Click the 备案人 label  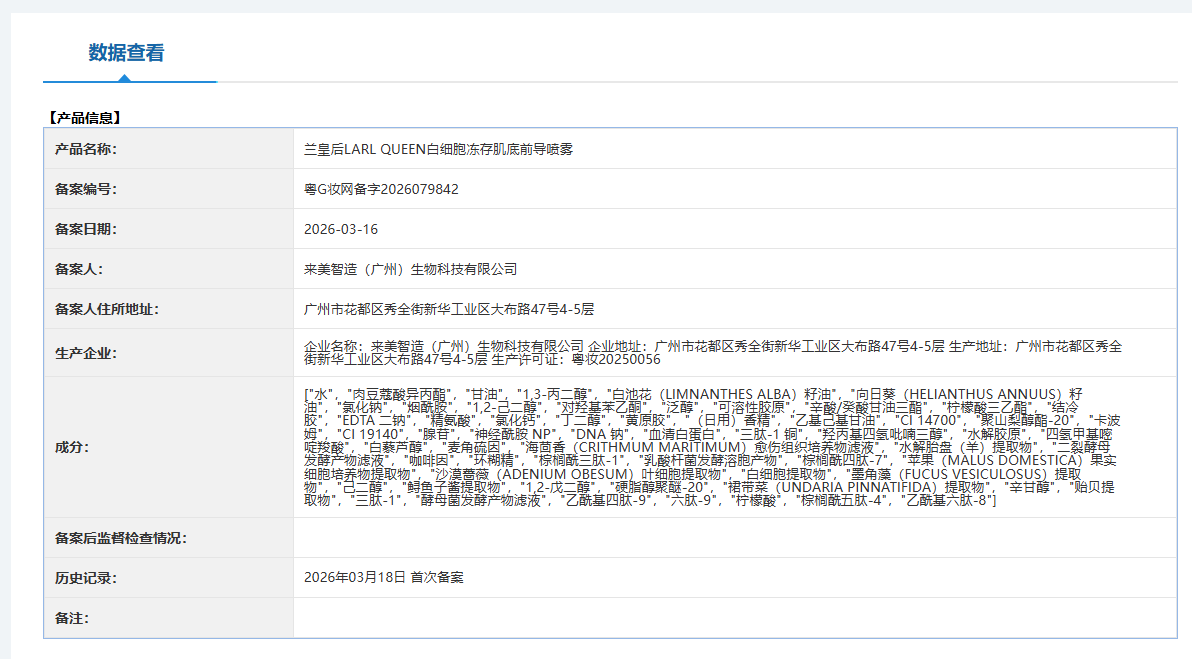click(x=79, y=269)
